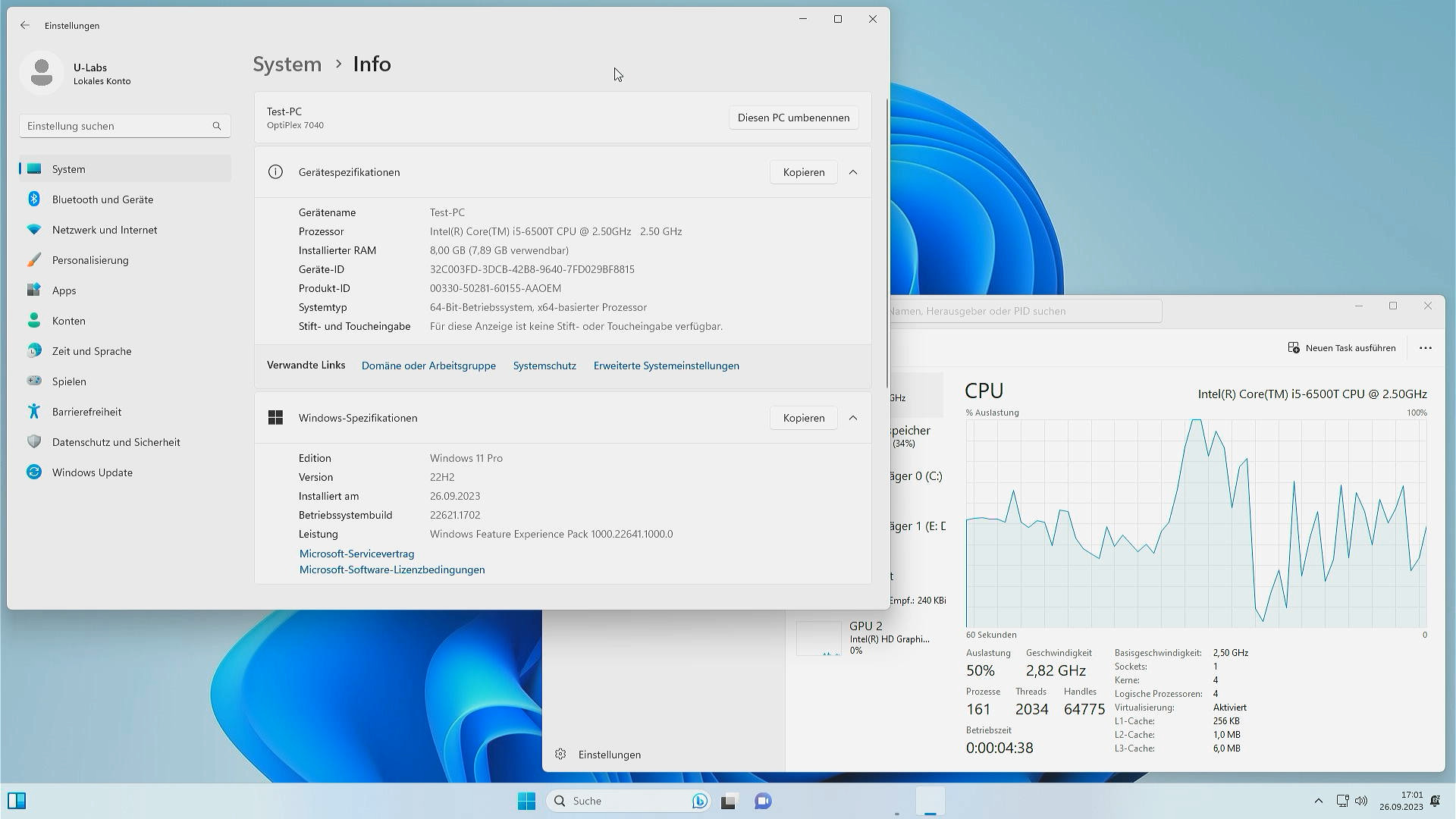Screen dimensions: 1456x819
Task: Click the Einstellungen gear icon in Task Manager
Action: (560, 754)
